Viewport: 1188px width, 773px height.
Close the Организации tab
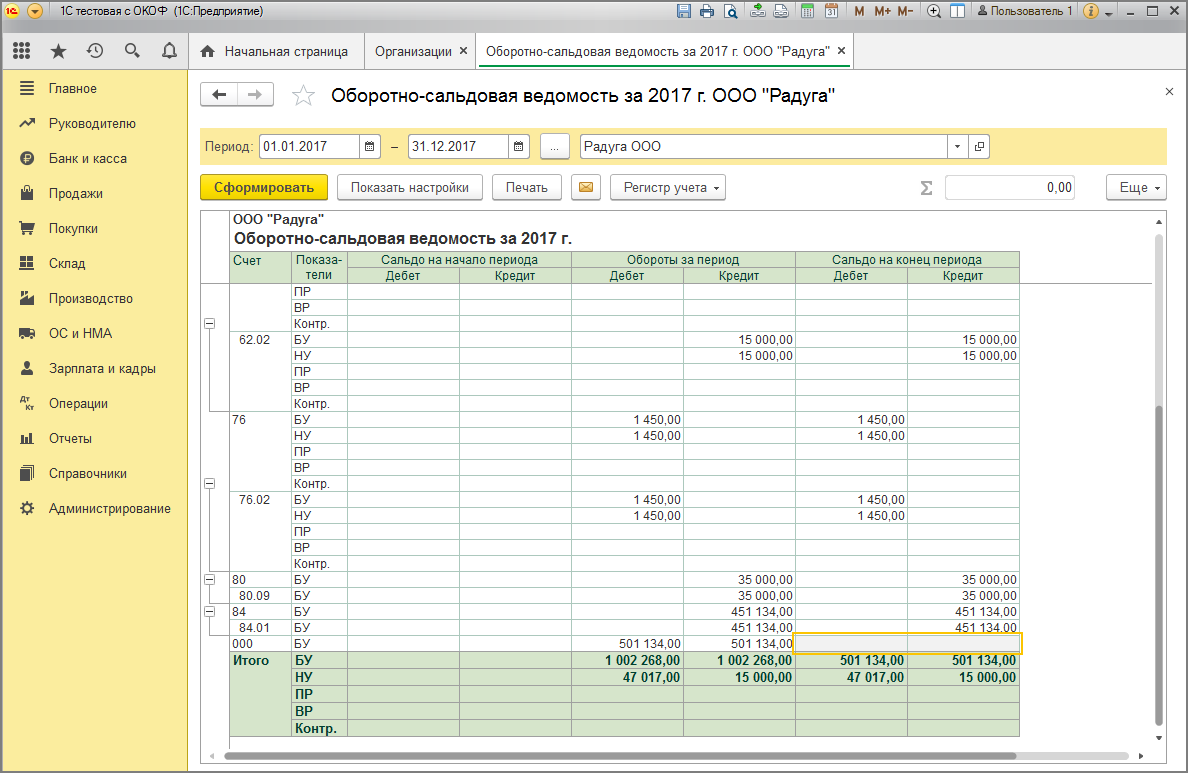click(464, 51)
